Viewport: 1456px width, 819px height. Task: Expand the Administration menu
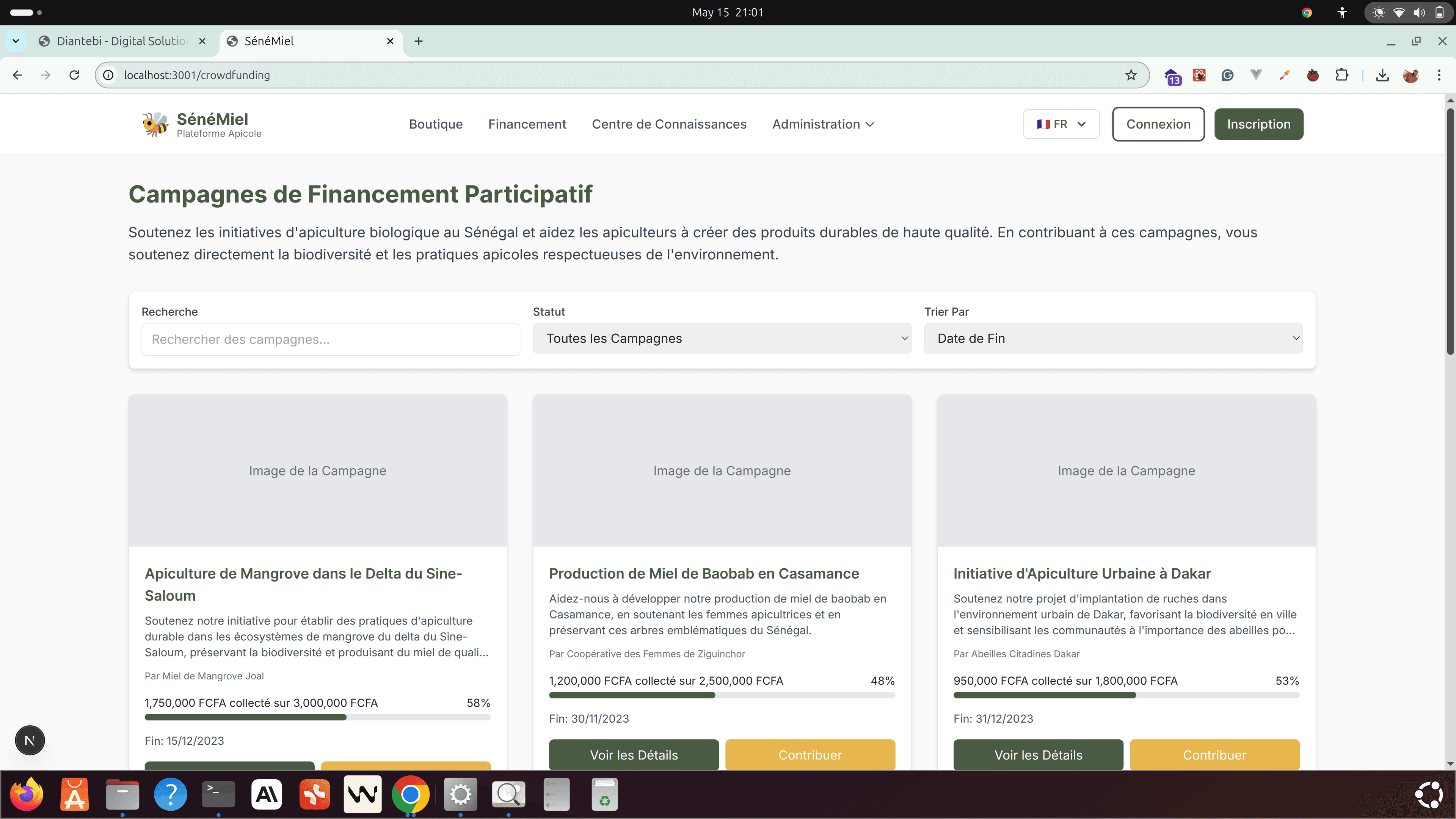point(822,124)
